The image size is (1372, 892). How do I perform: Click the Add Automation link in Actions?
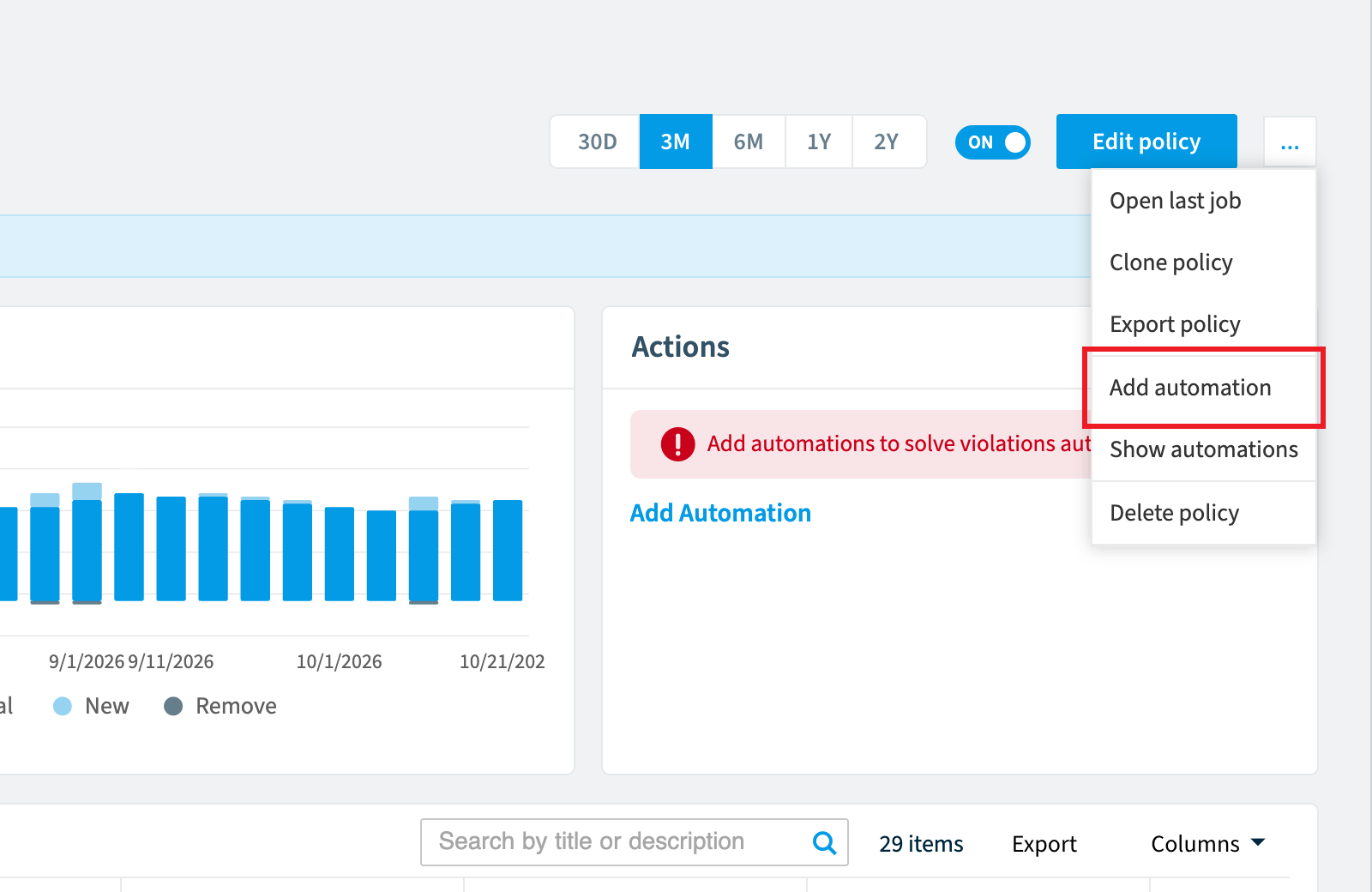pos(720,513)
